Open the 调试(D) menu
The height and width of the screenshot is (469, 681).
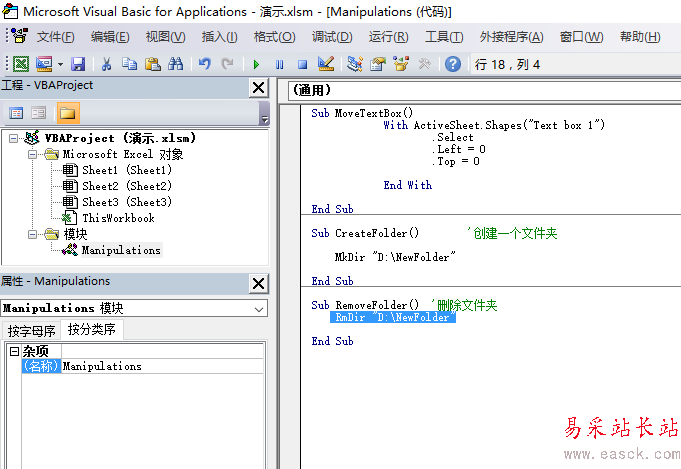(332, 37)
